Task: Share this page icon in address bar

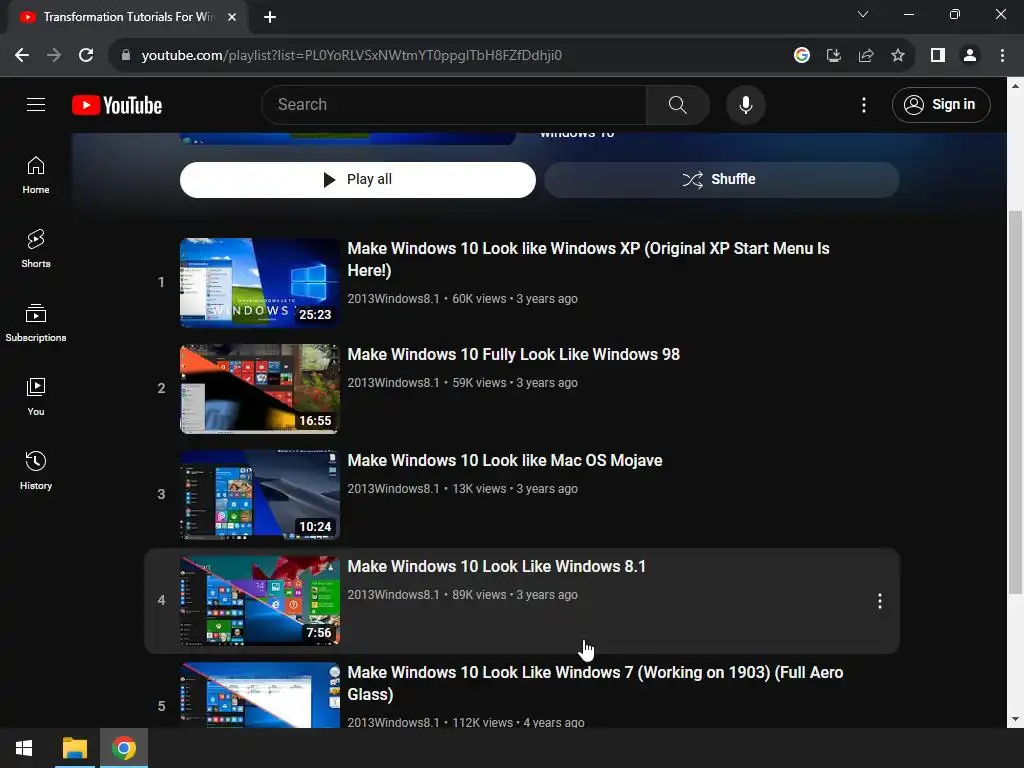Action: pos(866,56)
